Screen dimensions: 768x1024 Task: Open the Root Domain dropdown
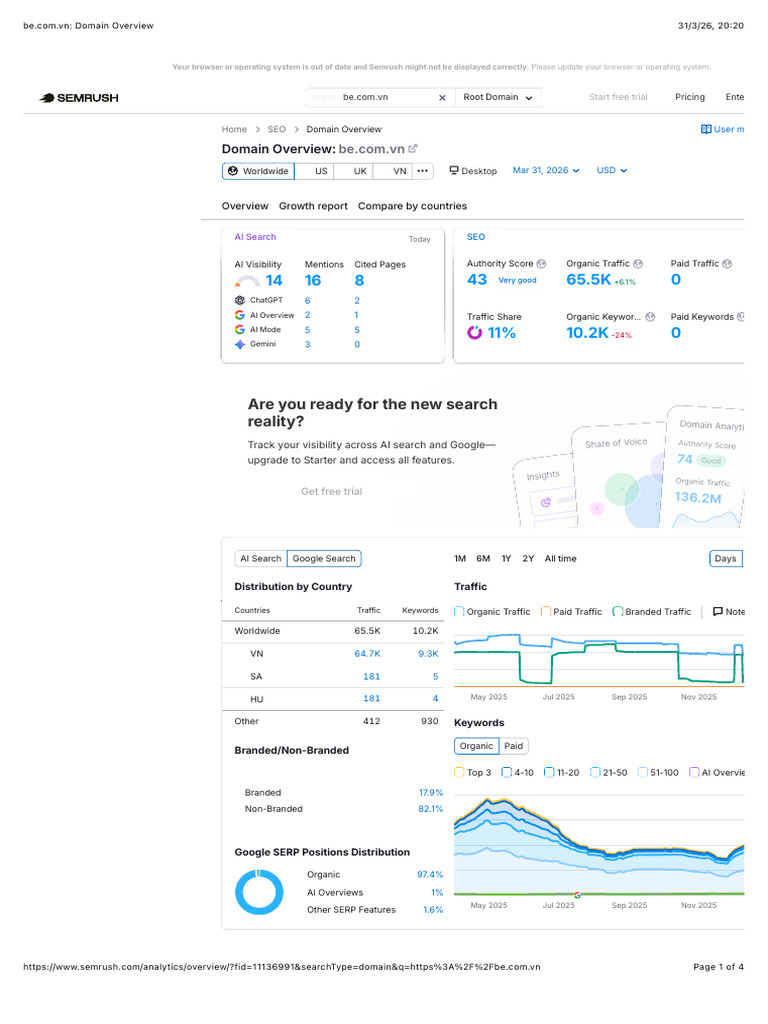coord(498,97)
